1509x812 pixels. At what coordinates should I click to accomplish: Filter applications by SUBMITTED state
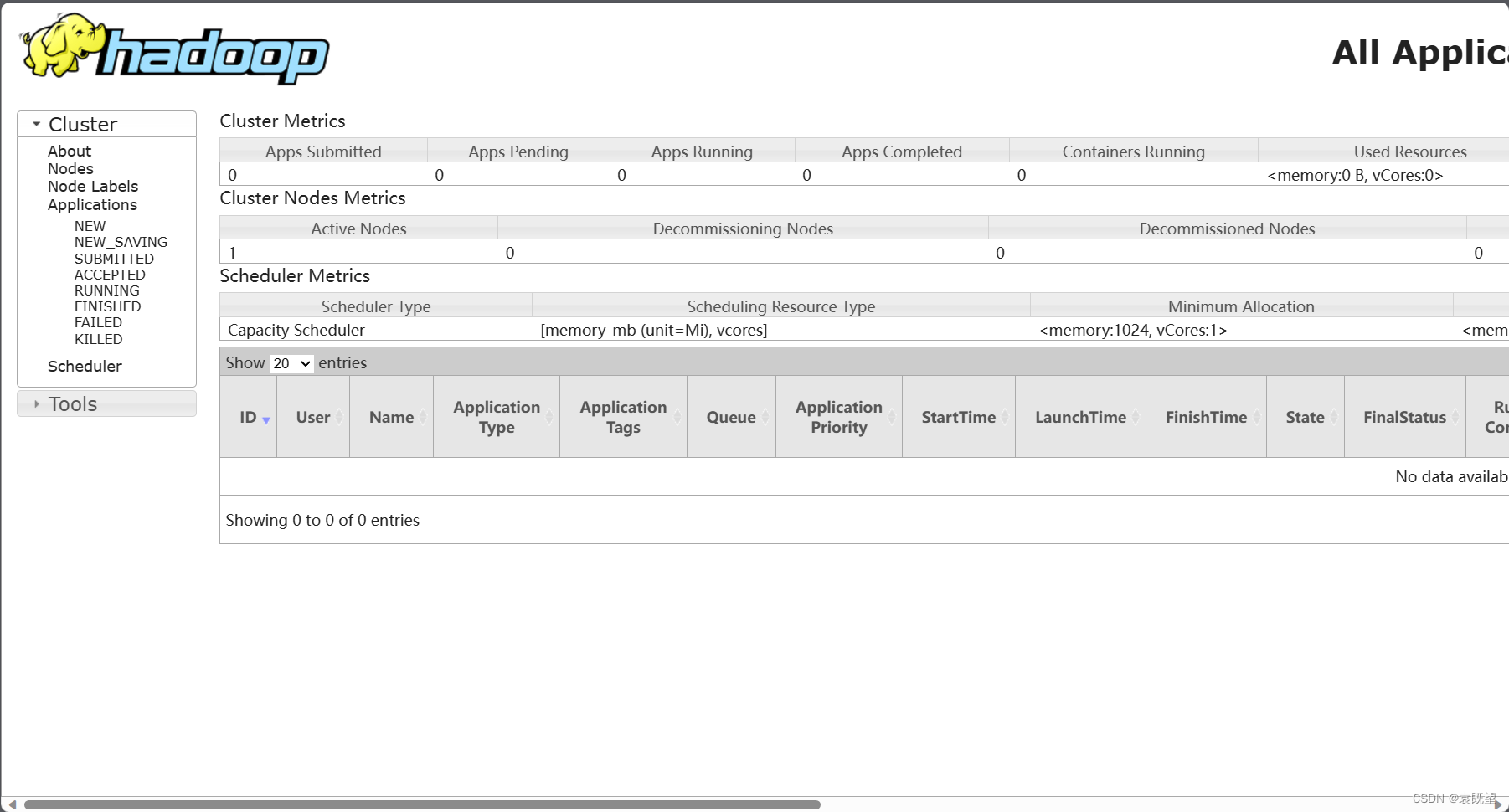tap(114, 259)
